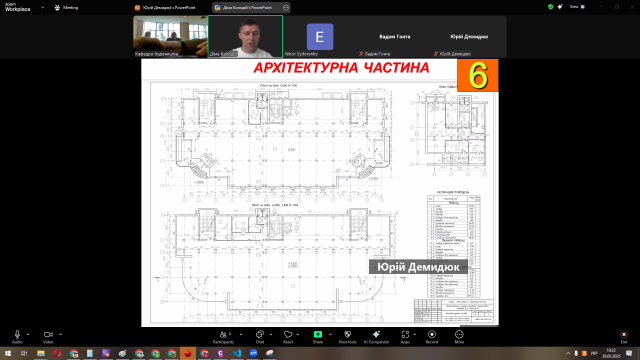Screen dimensions: 640x360
Task: Open Host tools shield icon
Action: click(x=347, y=337)
